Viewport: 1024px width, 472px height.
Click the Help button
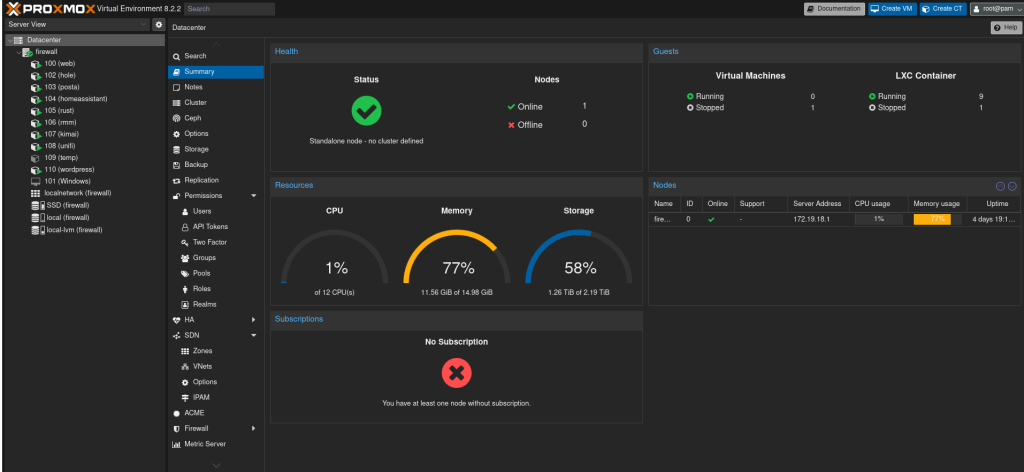pos(1006,27)
